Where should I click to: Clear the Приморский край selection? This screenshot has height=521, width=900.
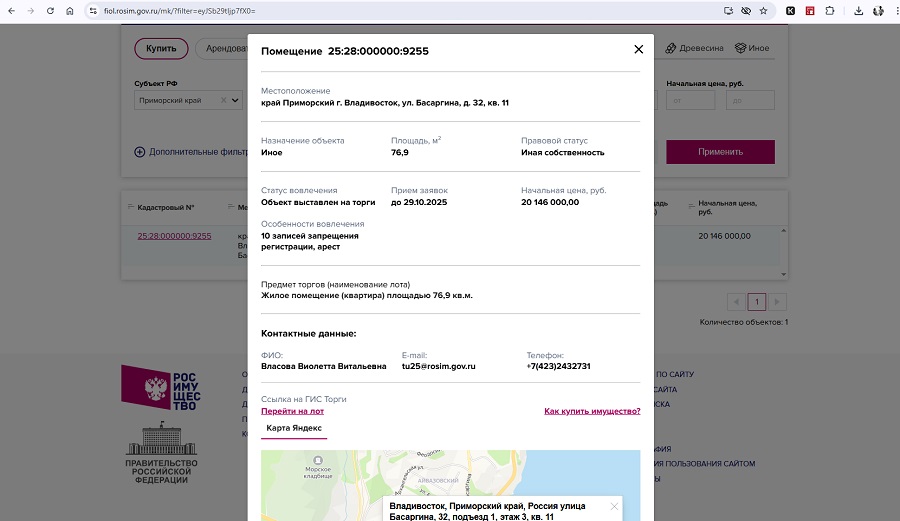click(x=222, y=100)
